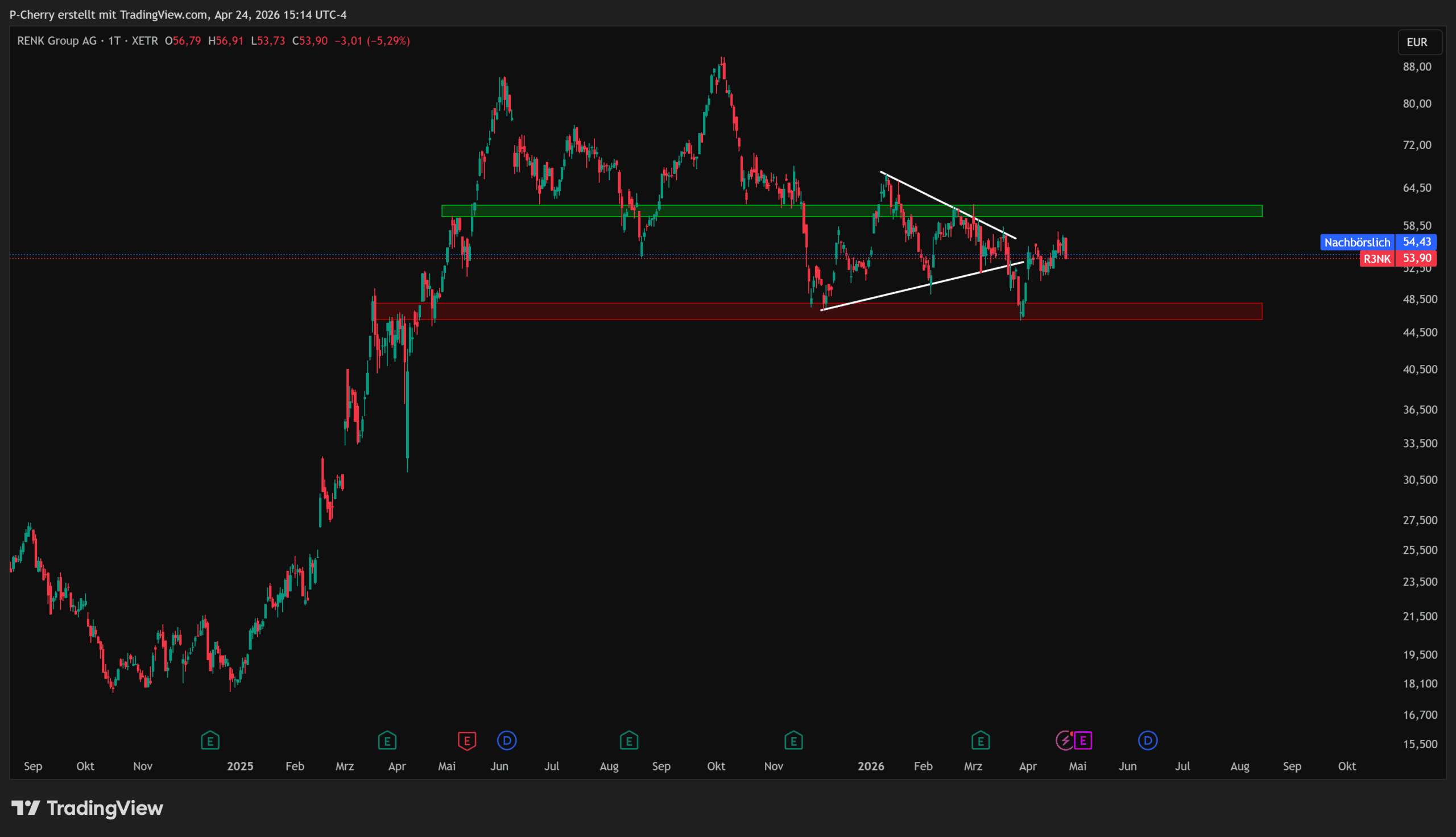Viewport: 1456px width, 837px height.
Task: Open the purple upcoming earnings marker
Action: pos(1083,740)
